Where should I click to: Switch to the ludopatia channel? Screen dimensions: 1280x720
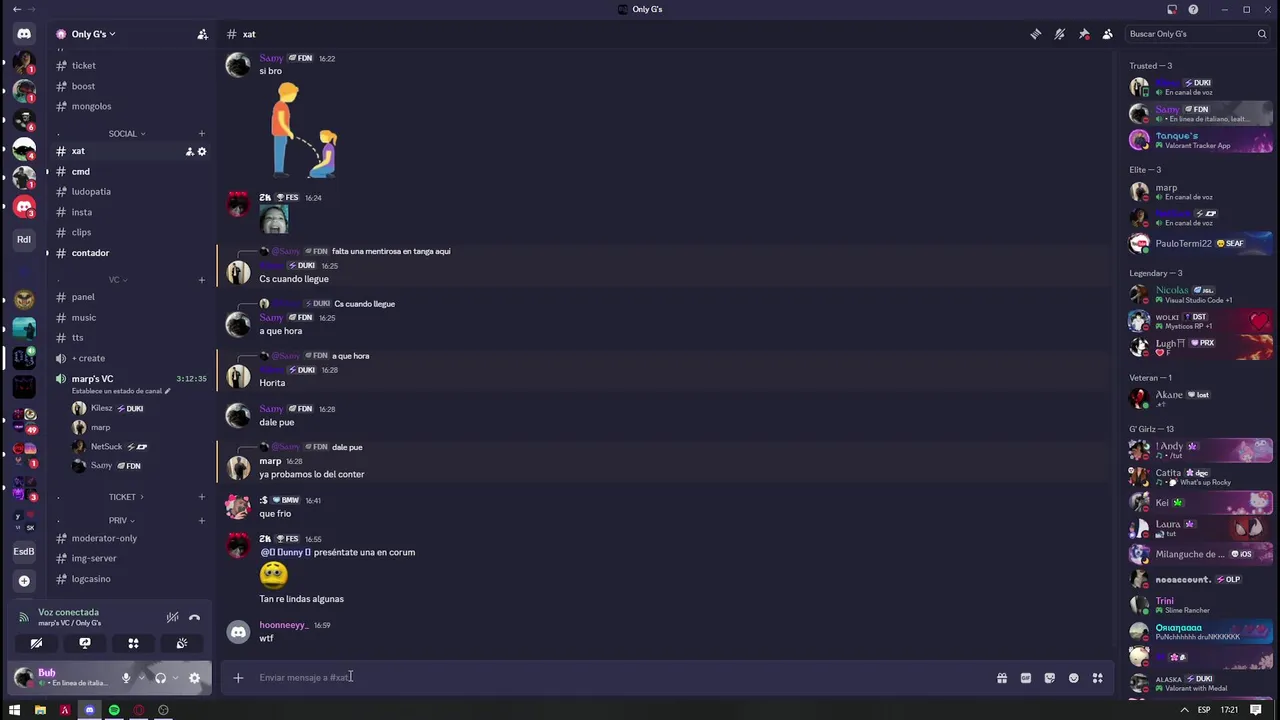click(x=91, y=191)
